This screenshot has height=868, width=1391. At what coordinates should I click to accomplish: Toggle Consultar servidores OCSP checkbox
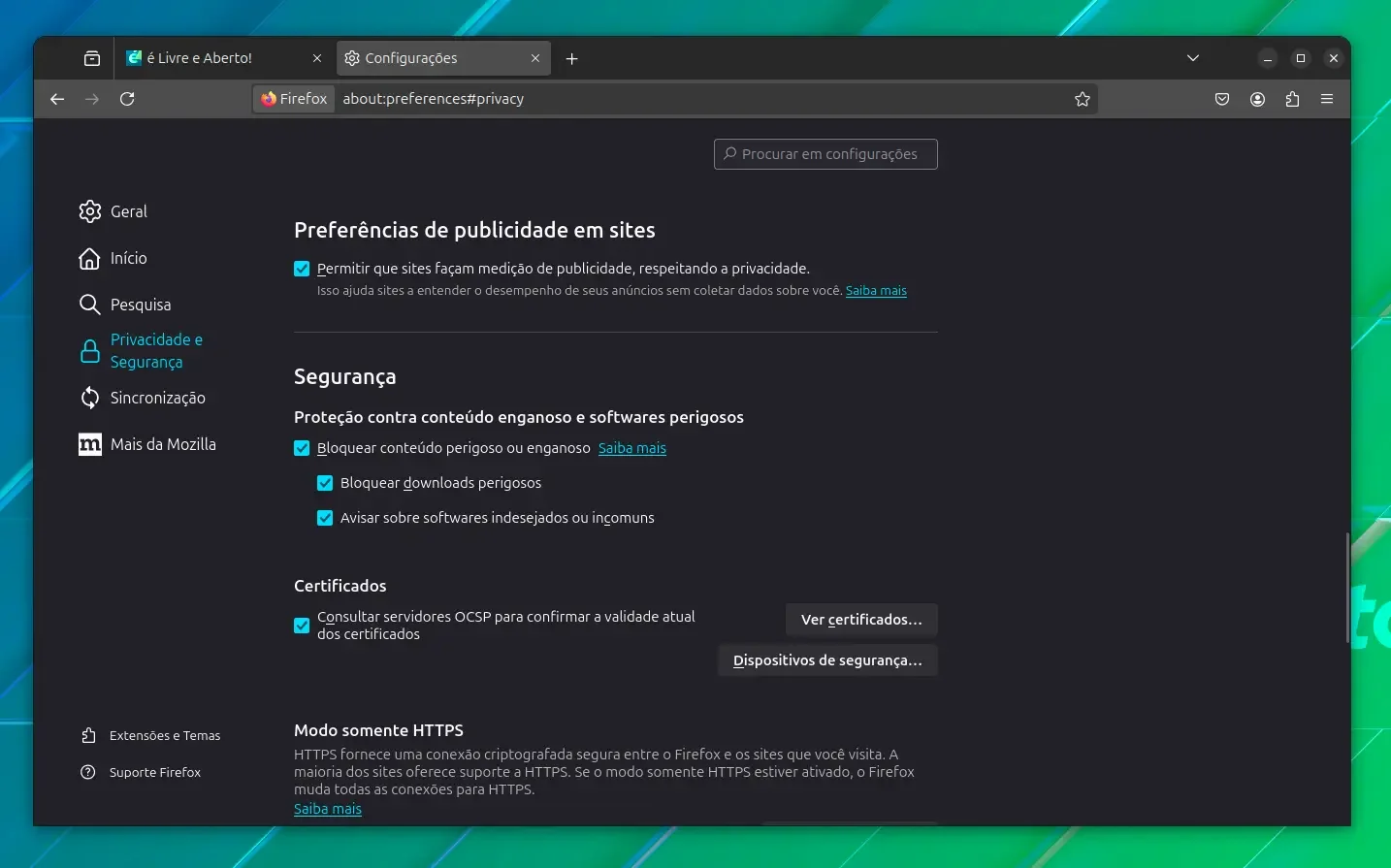coord(302,626)
